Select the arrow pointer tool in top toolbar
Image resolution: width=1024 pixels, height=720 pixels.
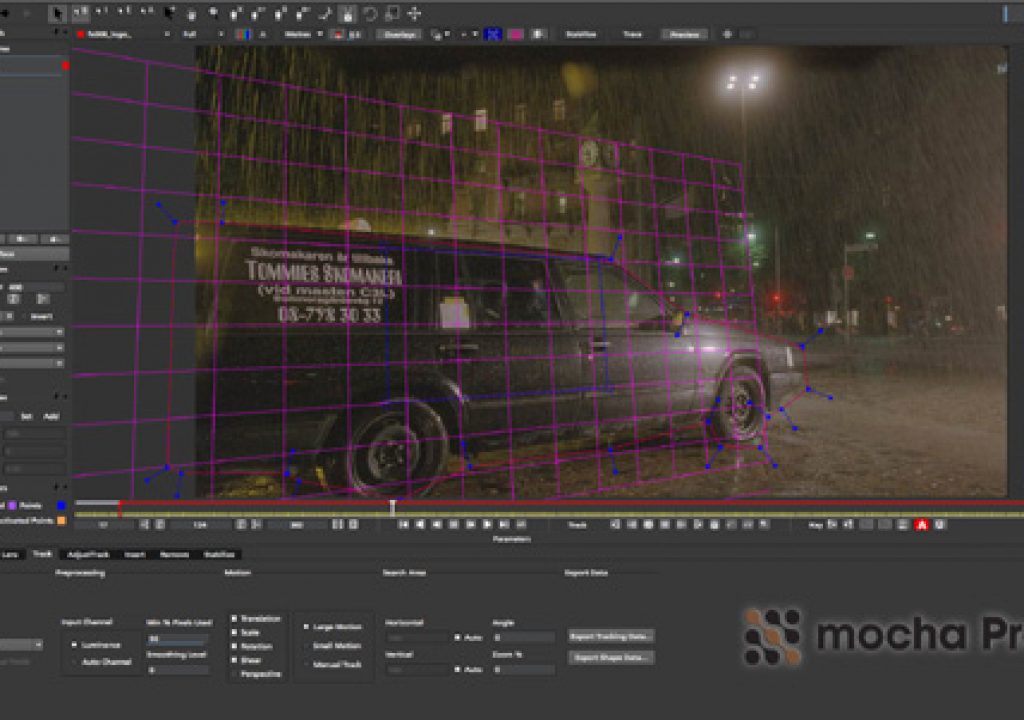tap(58, 13)
